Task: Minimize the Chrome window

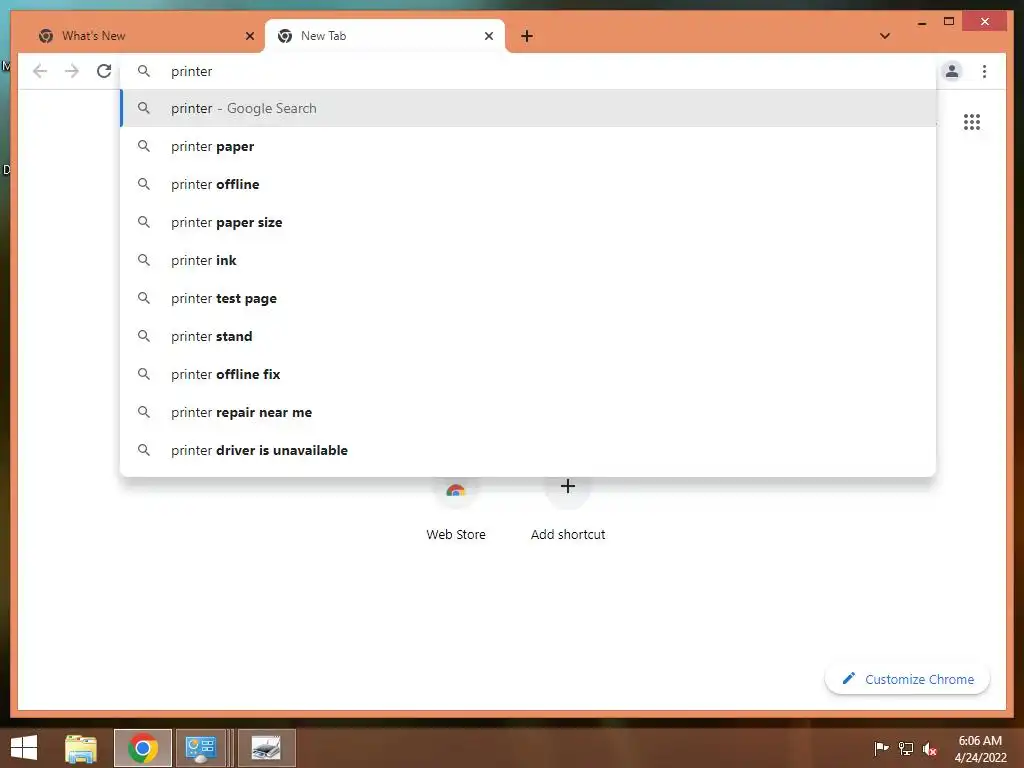Action: 922,22
